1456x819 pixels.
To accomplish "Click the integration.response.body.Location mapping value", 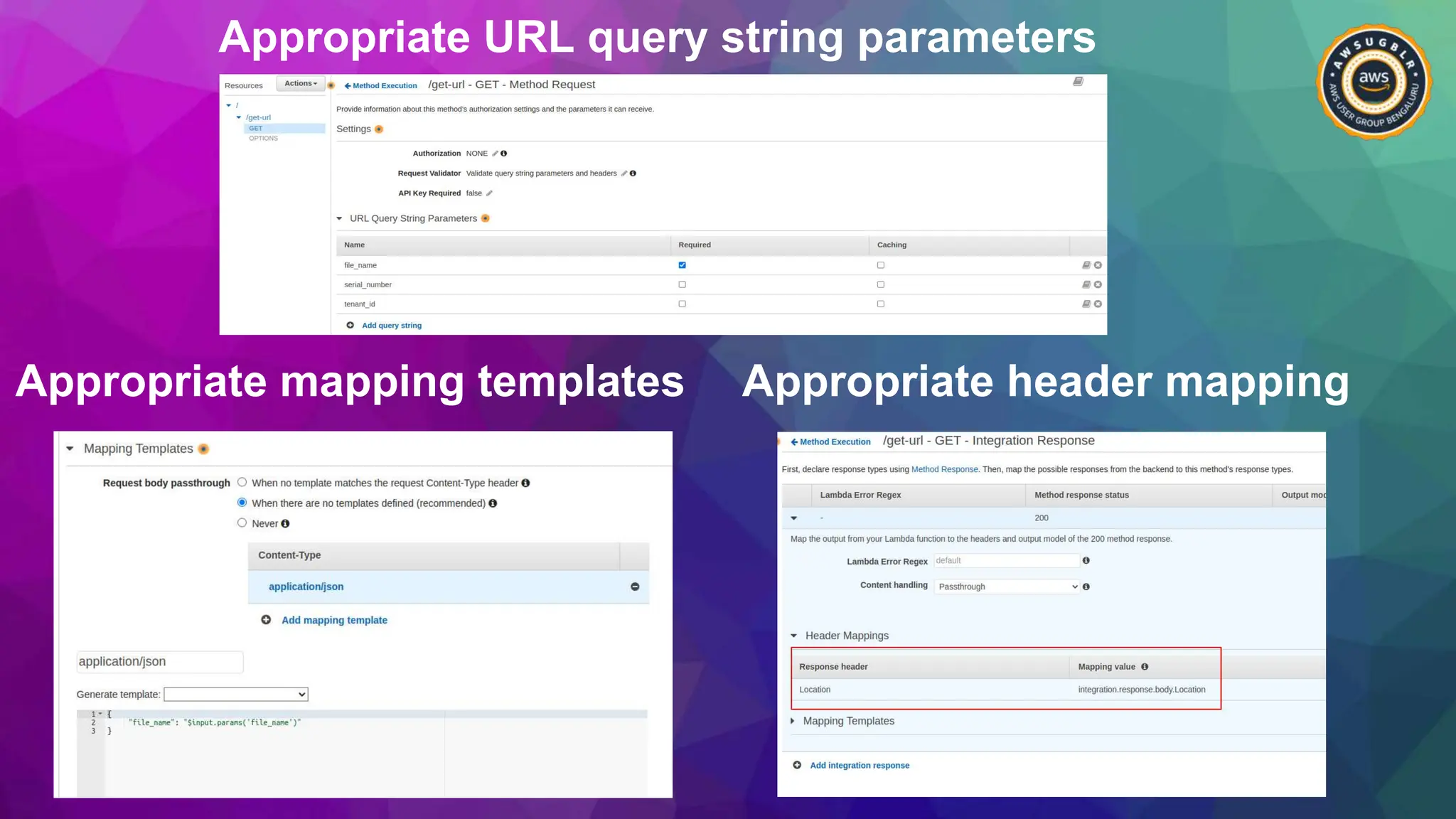I will pos(1142,690).
